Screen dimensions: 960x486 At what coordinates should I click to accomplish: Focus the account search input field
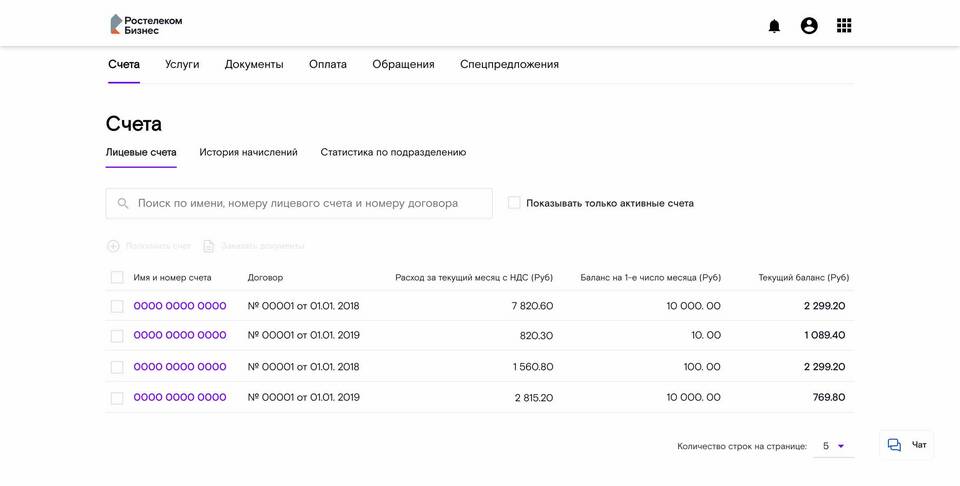(x=310, y=203)
